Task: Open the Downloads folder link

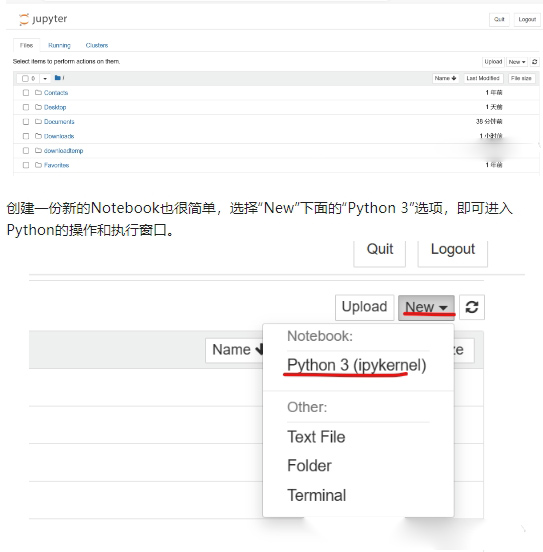Action: click(59, 136)
